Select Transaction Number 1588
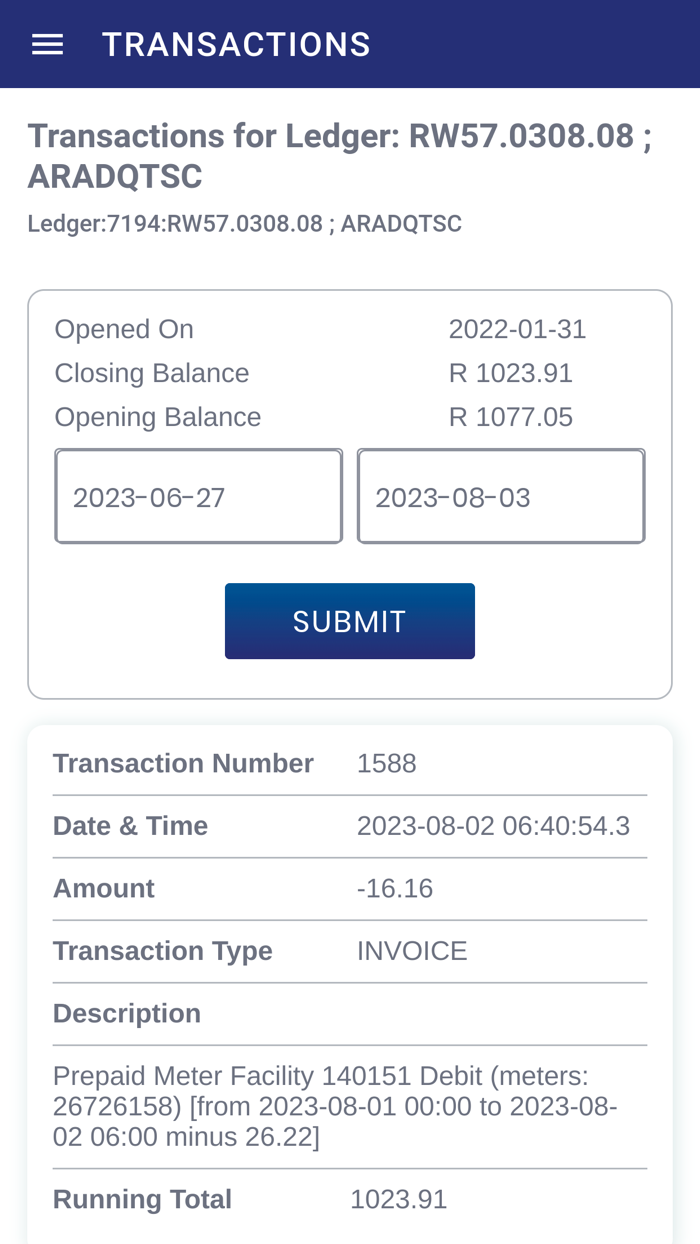Screen dimensions: 700x1244 tap(387, 762)
